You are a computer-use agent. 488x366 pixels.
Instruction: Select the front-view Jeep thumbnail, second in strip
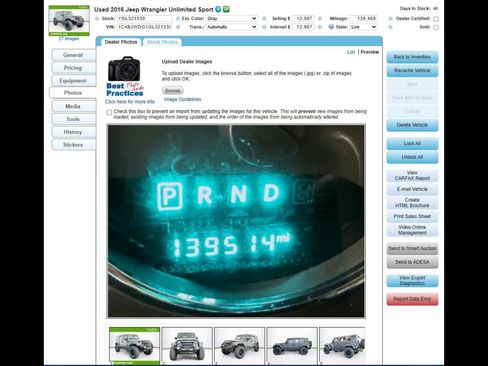187,346
